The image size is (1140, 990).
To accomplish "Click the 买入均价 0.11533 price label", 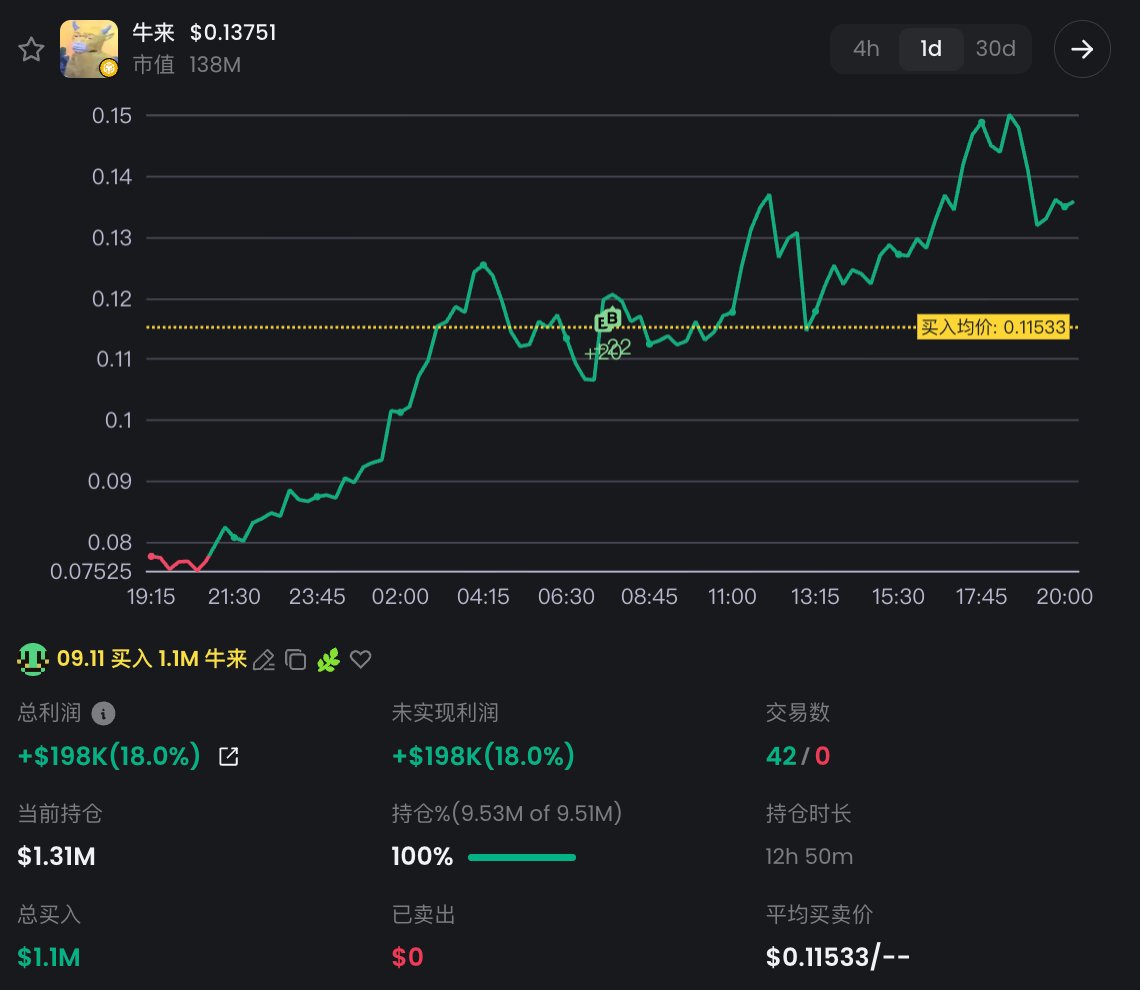I will [993, 327].
